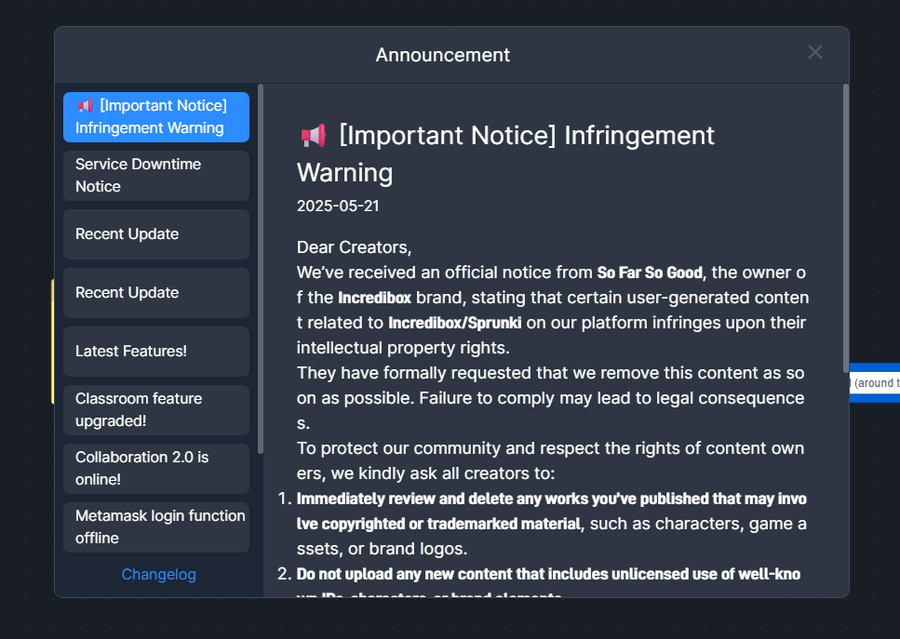Screen dimensions: 900x639
Task: Follow the Changelog link
Action: (x=158, y=574)
